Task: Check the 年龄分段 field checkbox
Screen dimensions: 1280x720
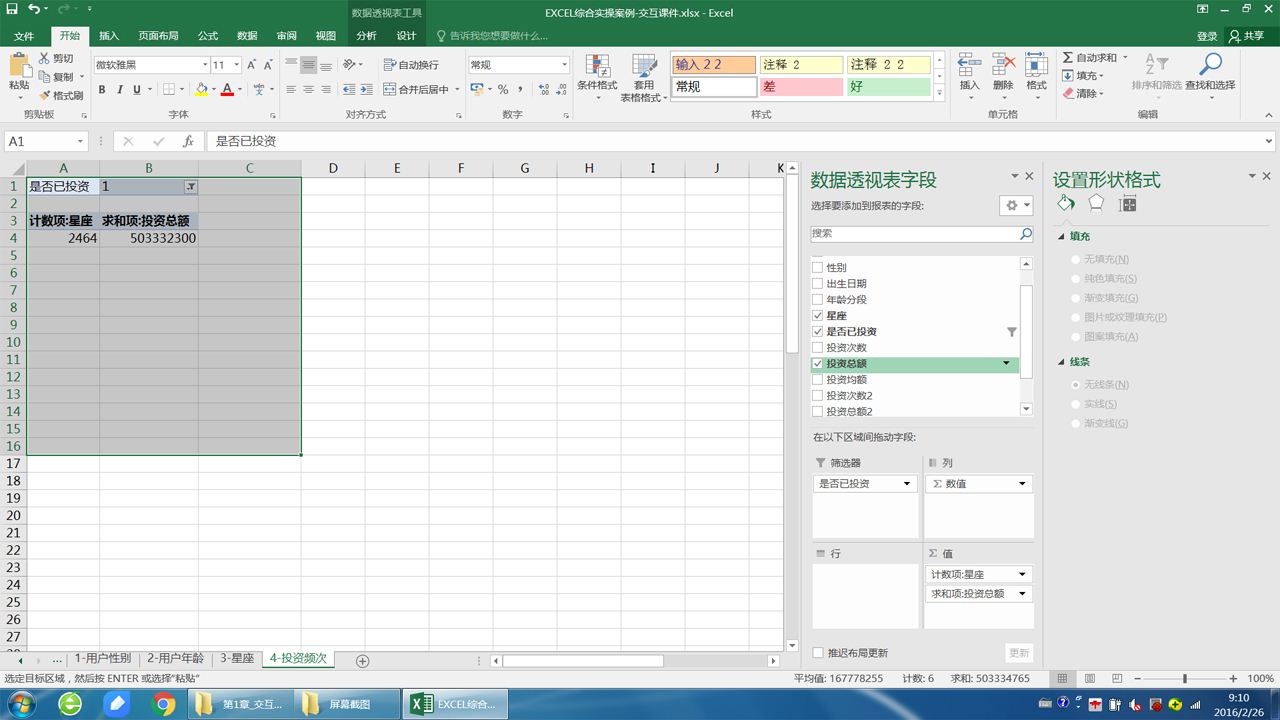Action: [x=818, y=300]
